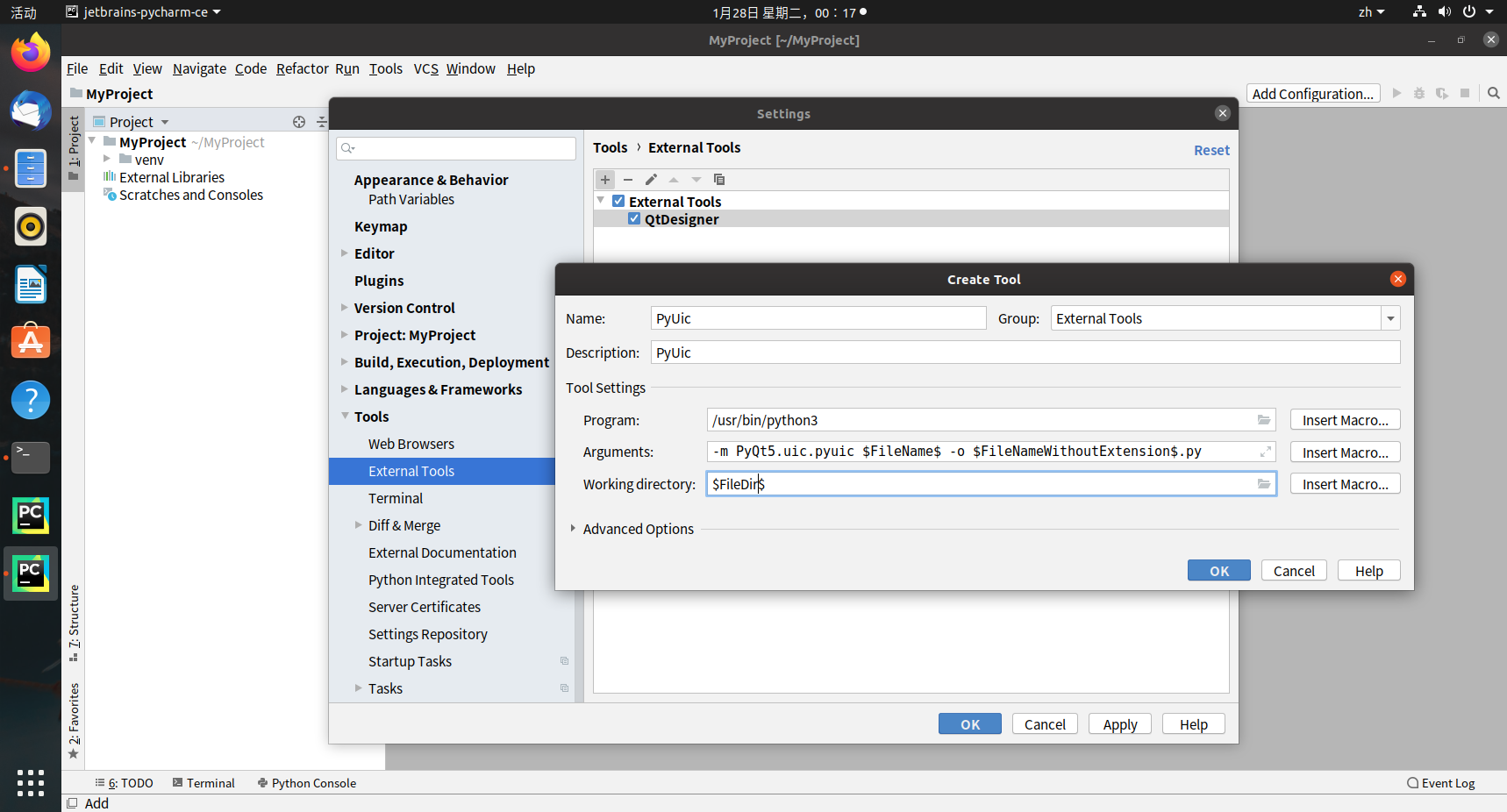Select Scratches and Consoles in project tree

(191, 195)
